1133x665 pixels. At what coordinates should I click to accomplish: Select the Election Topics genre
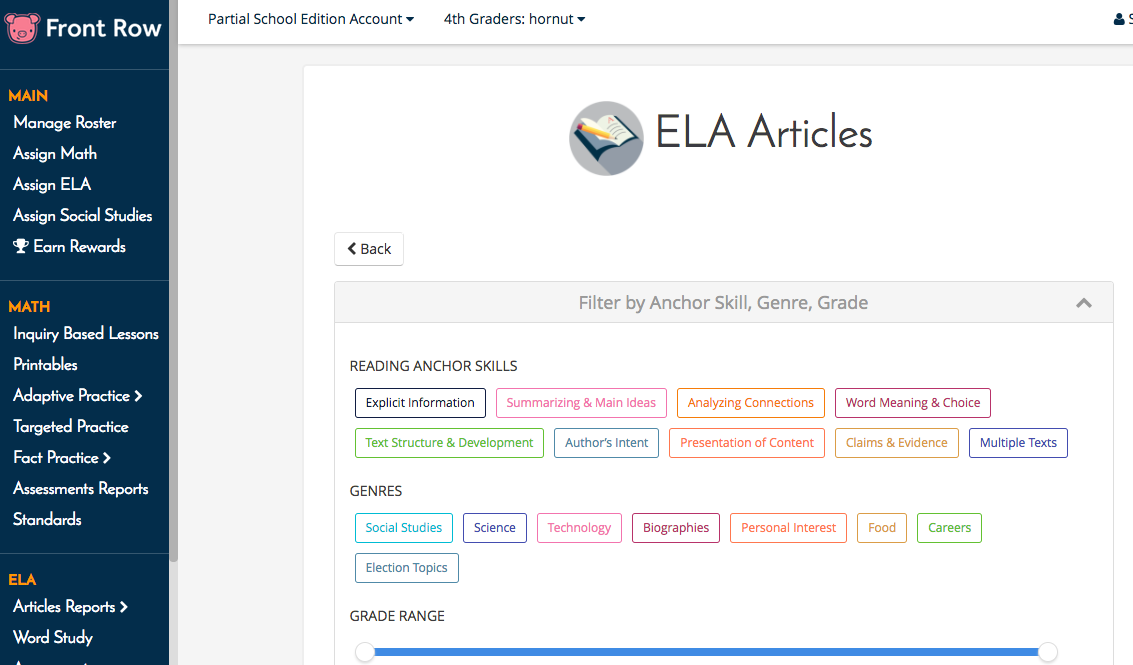coord(406,568)
